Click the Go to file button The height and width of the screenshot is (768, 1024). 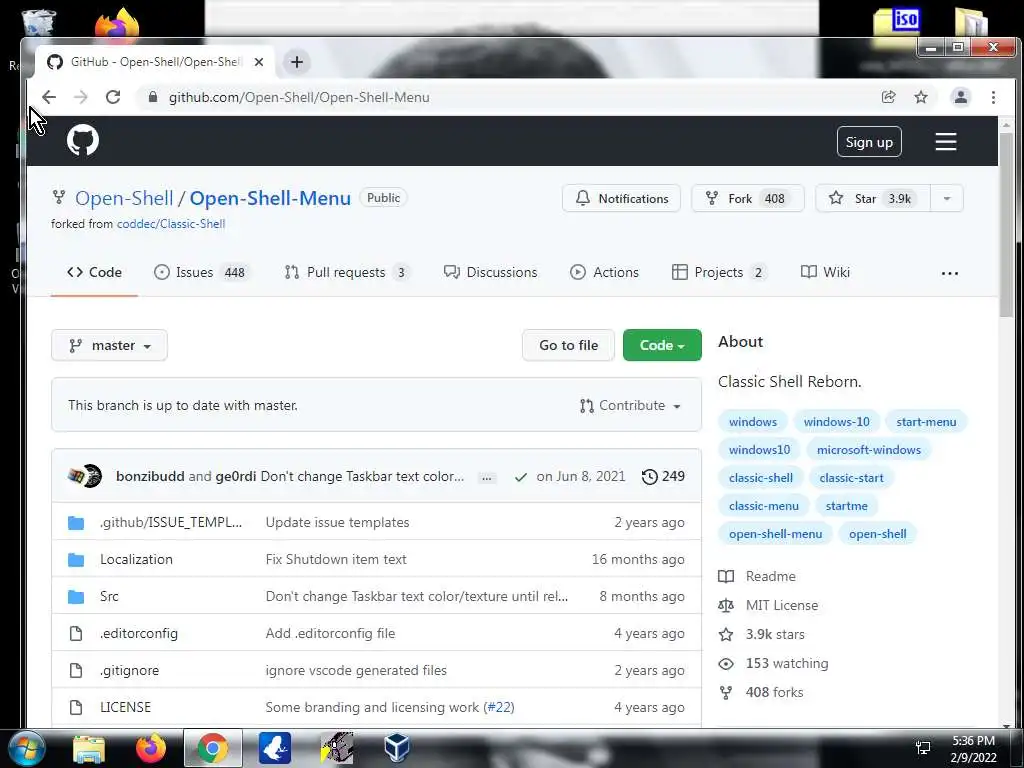click(568, 345)
